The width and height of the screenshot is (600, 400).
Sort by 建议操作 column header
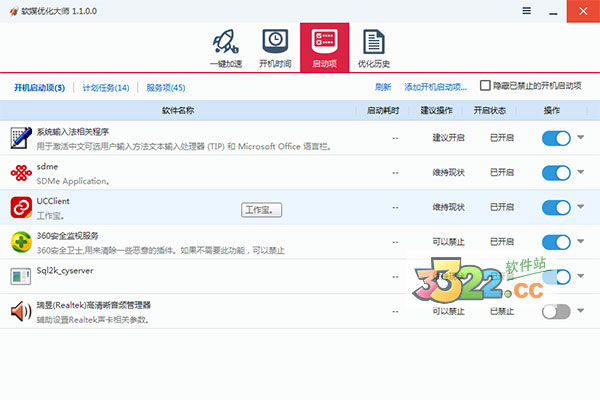[x=437, y=111]
